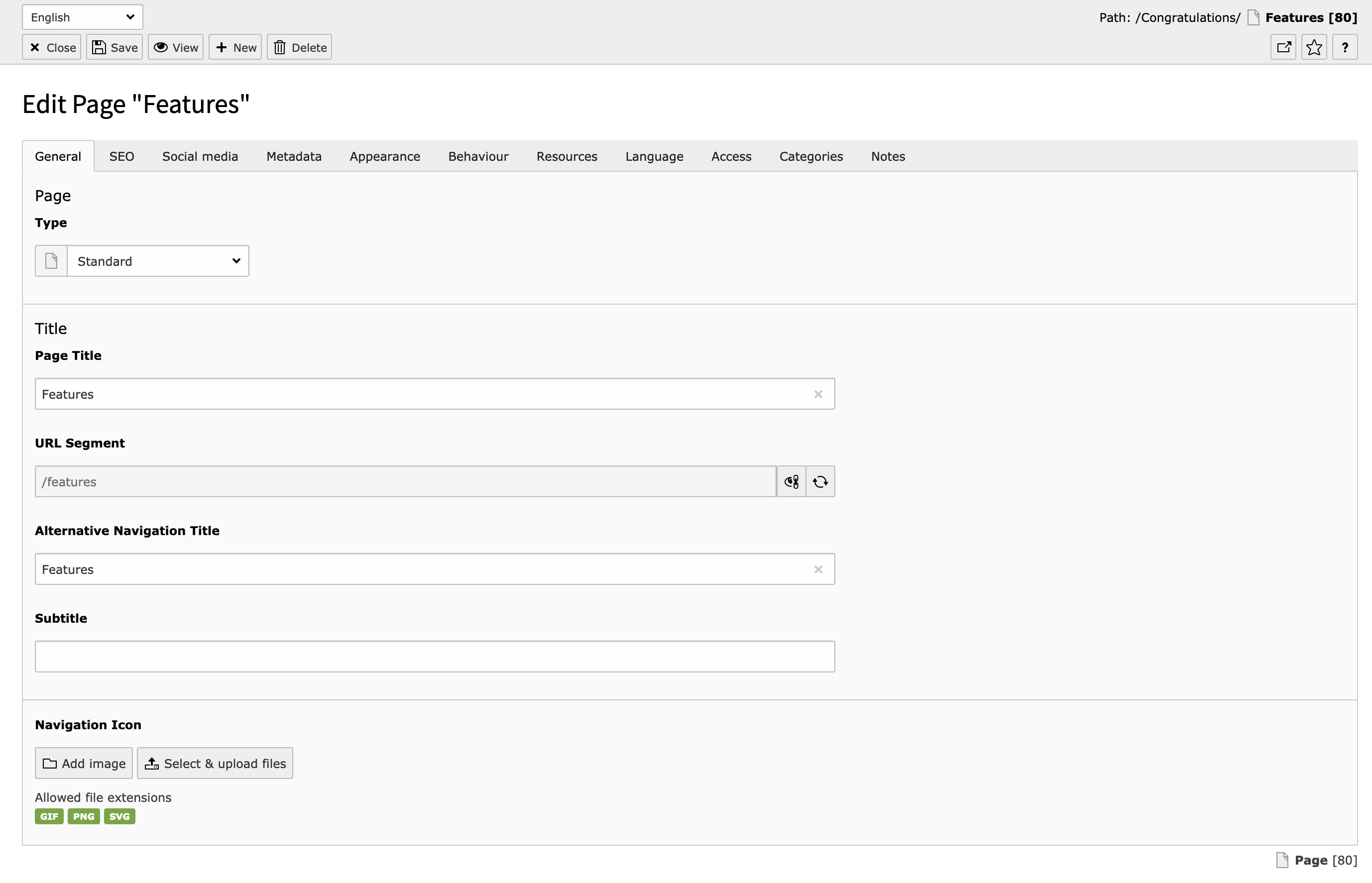Select the Categories tab

click(x=810, y=156)
